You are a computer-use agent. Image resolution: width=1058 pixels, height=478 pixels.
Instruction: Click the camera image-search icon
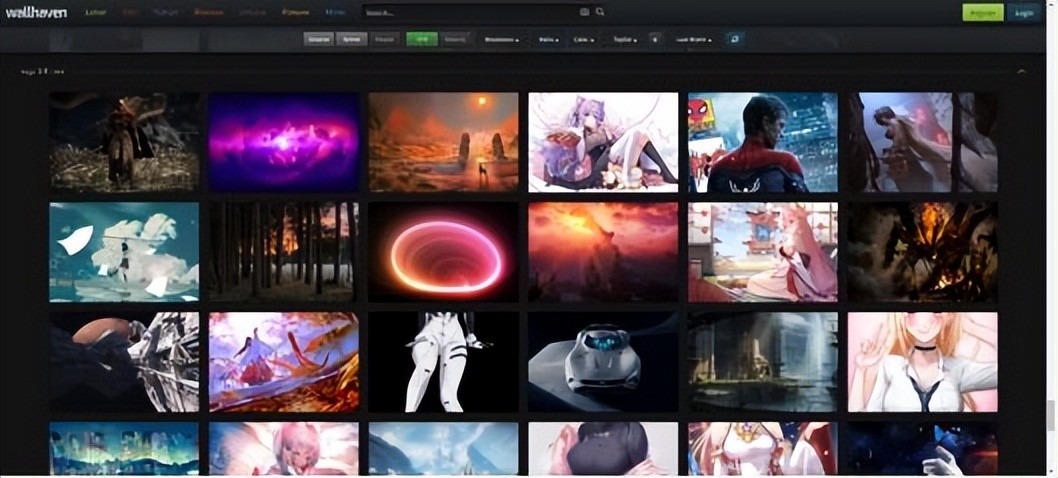(585, 12)
